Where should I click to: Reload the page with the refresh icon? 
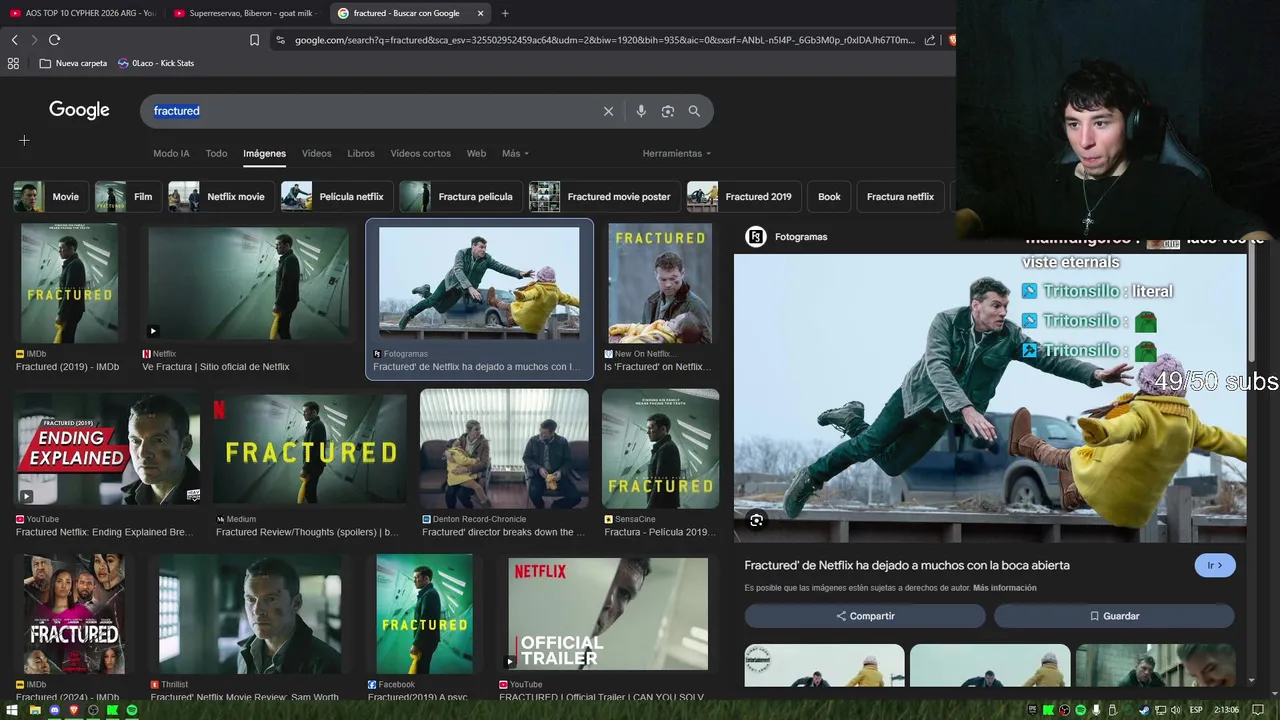54,40
